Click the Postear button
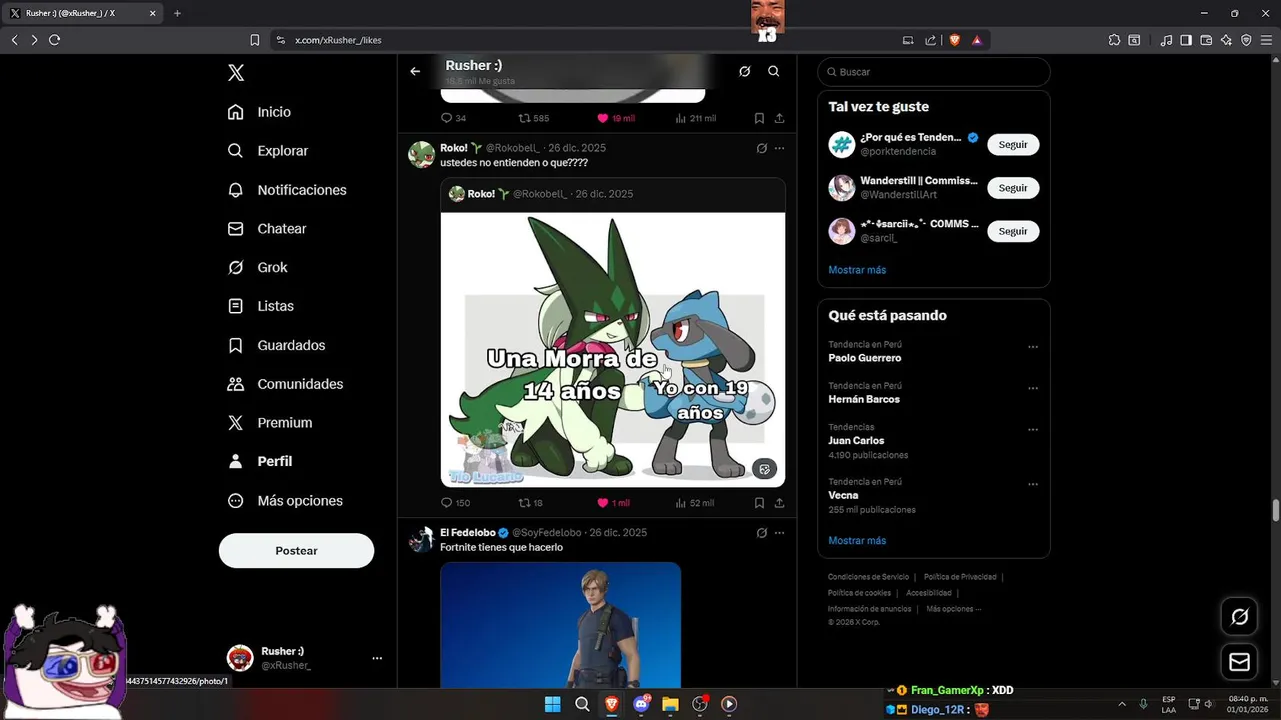 296,551
